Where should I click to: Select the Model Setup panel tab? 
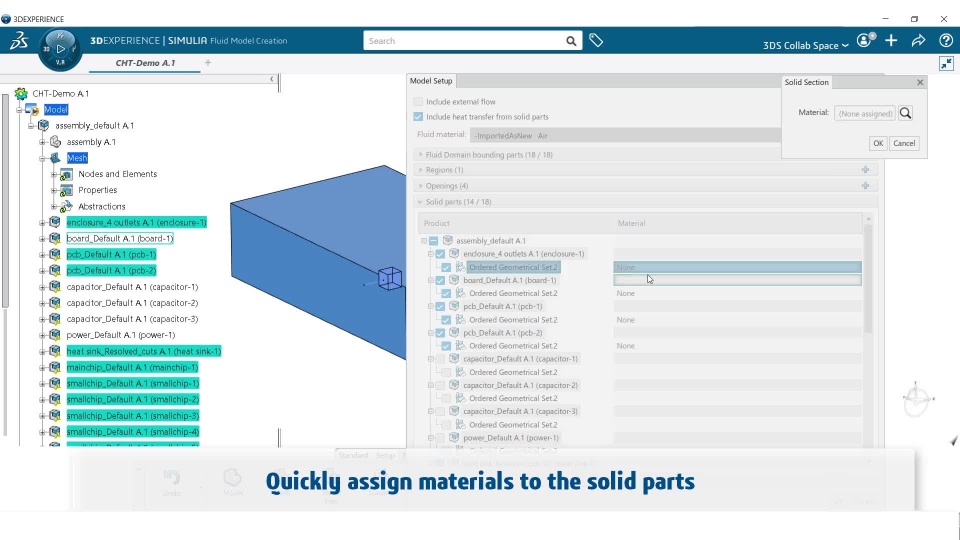431,81
